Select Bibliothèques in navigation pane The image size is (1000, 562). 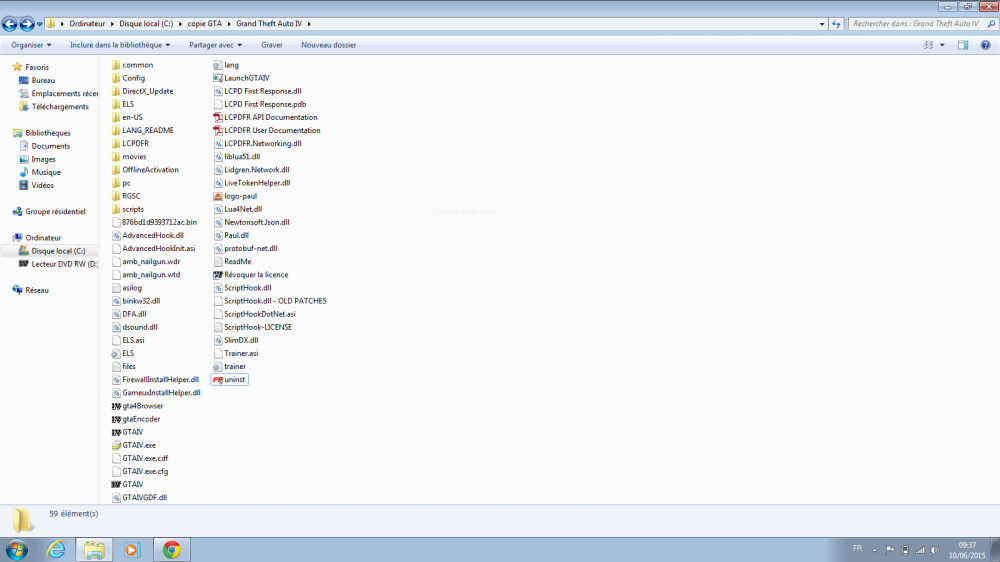48,133
